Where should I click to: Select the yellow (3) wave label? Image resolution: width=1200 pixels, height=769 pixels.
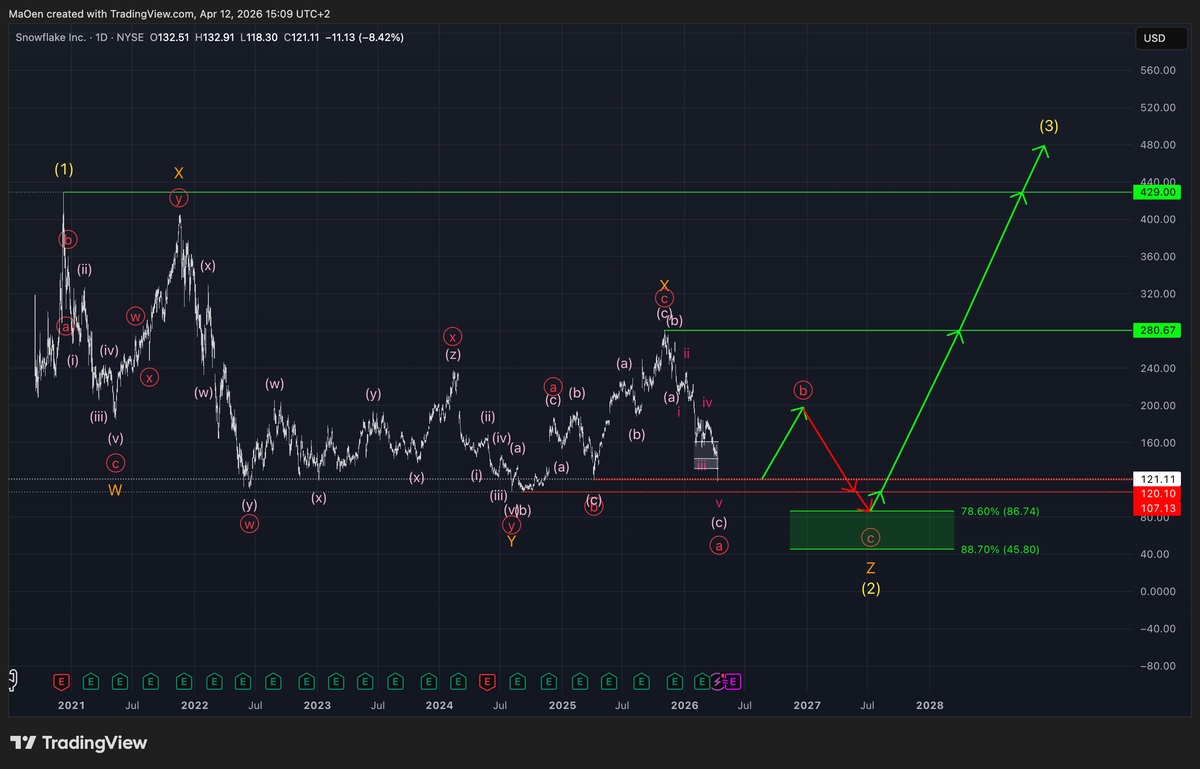[x=1048, y=126]
